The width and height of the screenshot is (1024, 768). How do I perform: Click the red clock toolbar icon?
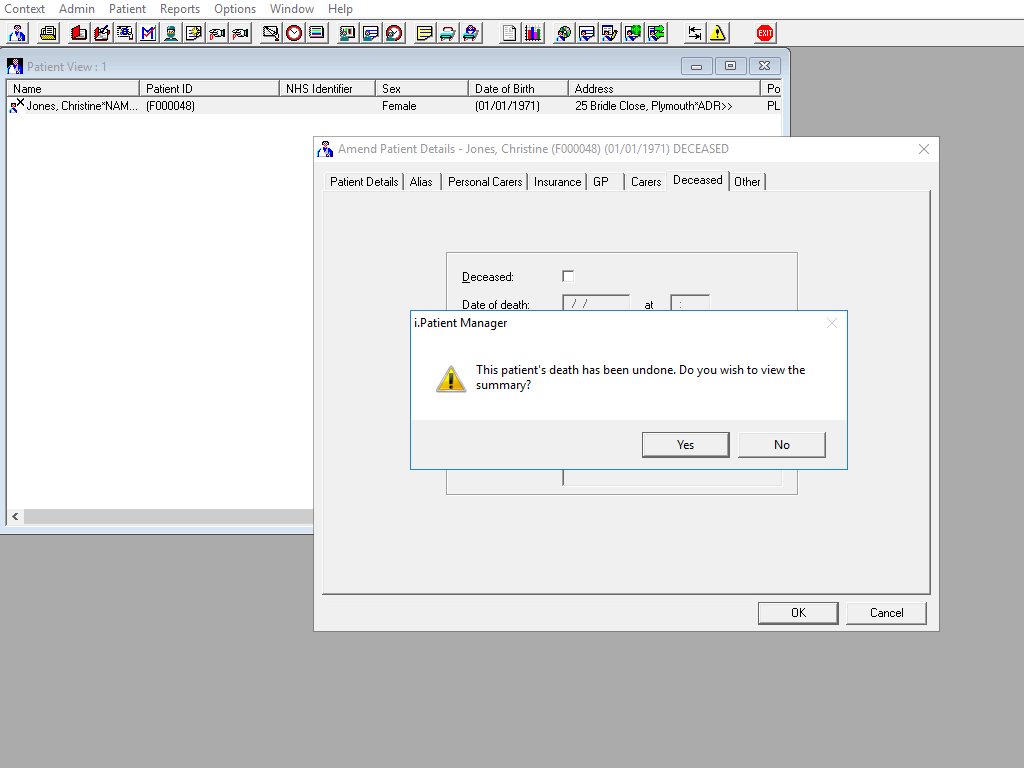(x=294, y=33)
